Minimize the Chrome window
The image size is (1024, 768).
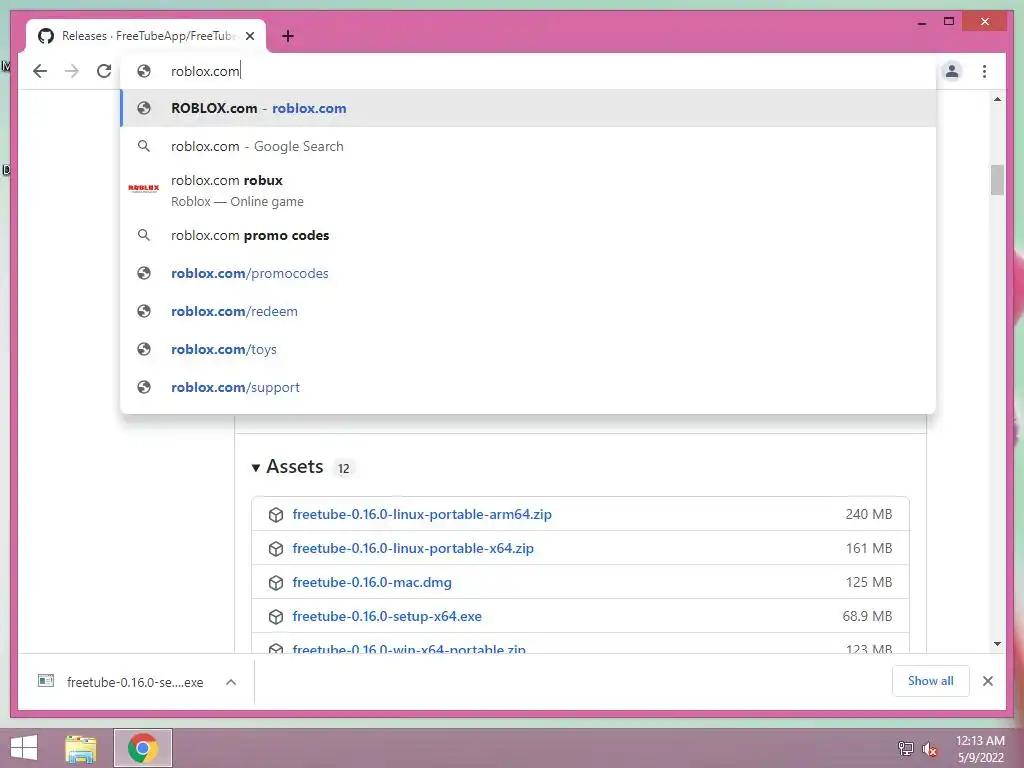921,23
